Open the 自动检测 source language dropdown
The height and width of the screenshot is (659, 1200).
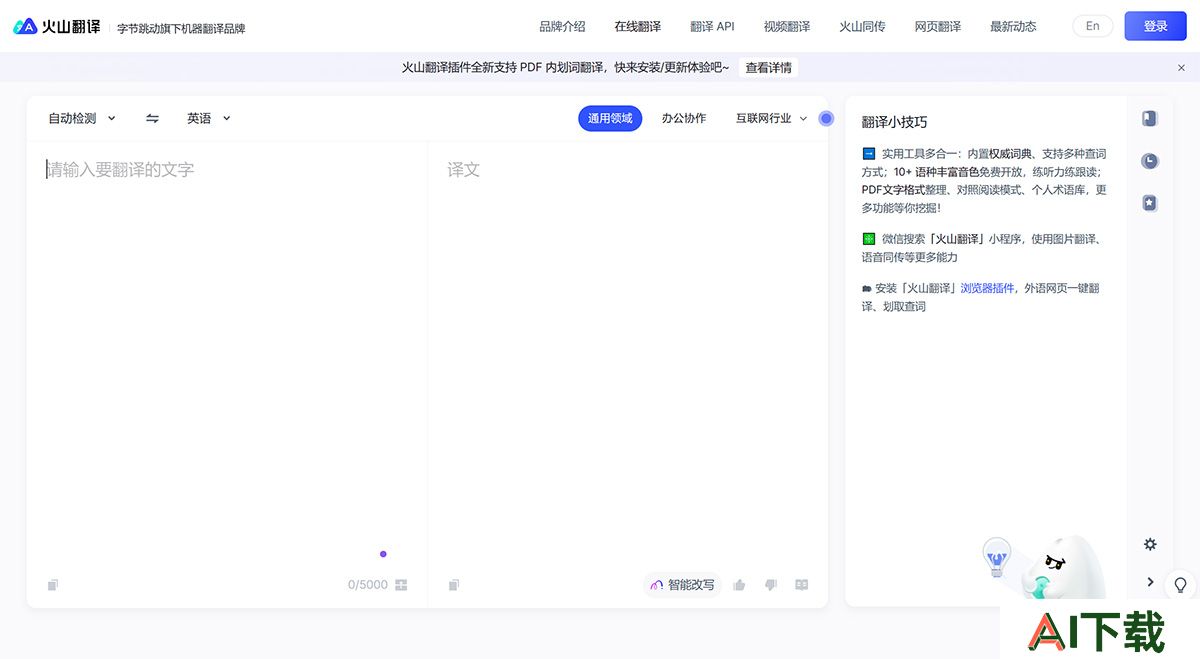point(82,118)
